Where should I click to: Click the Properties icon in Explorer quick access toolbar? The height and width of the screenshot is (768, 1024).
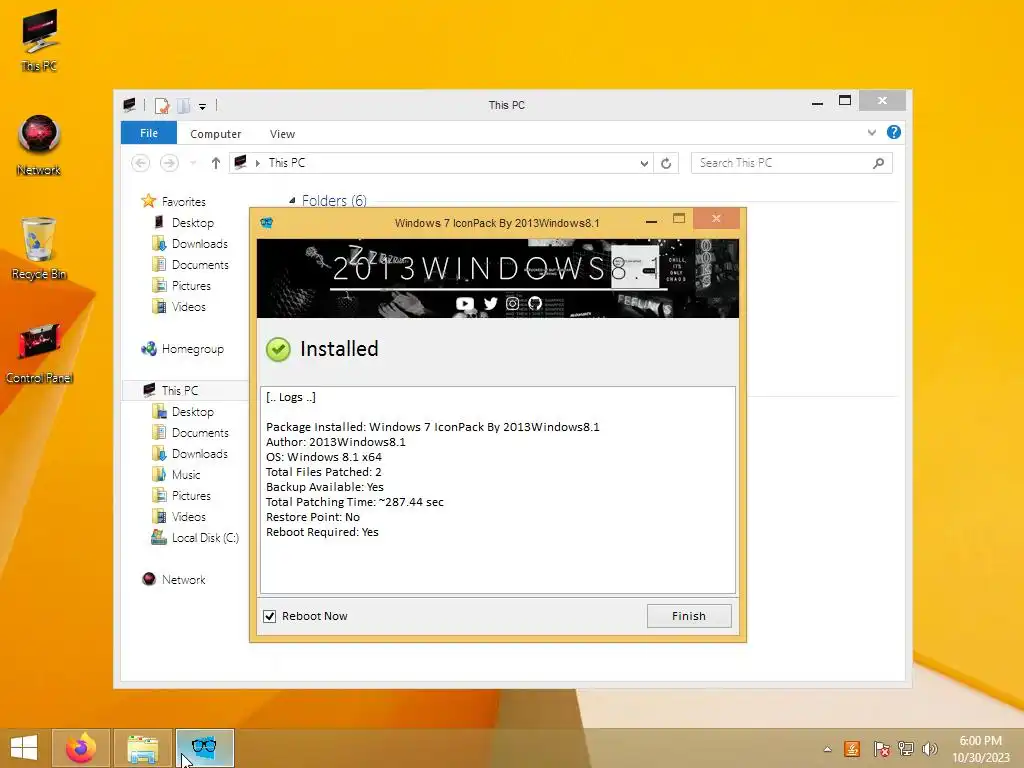(x=161, y=105)
